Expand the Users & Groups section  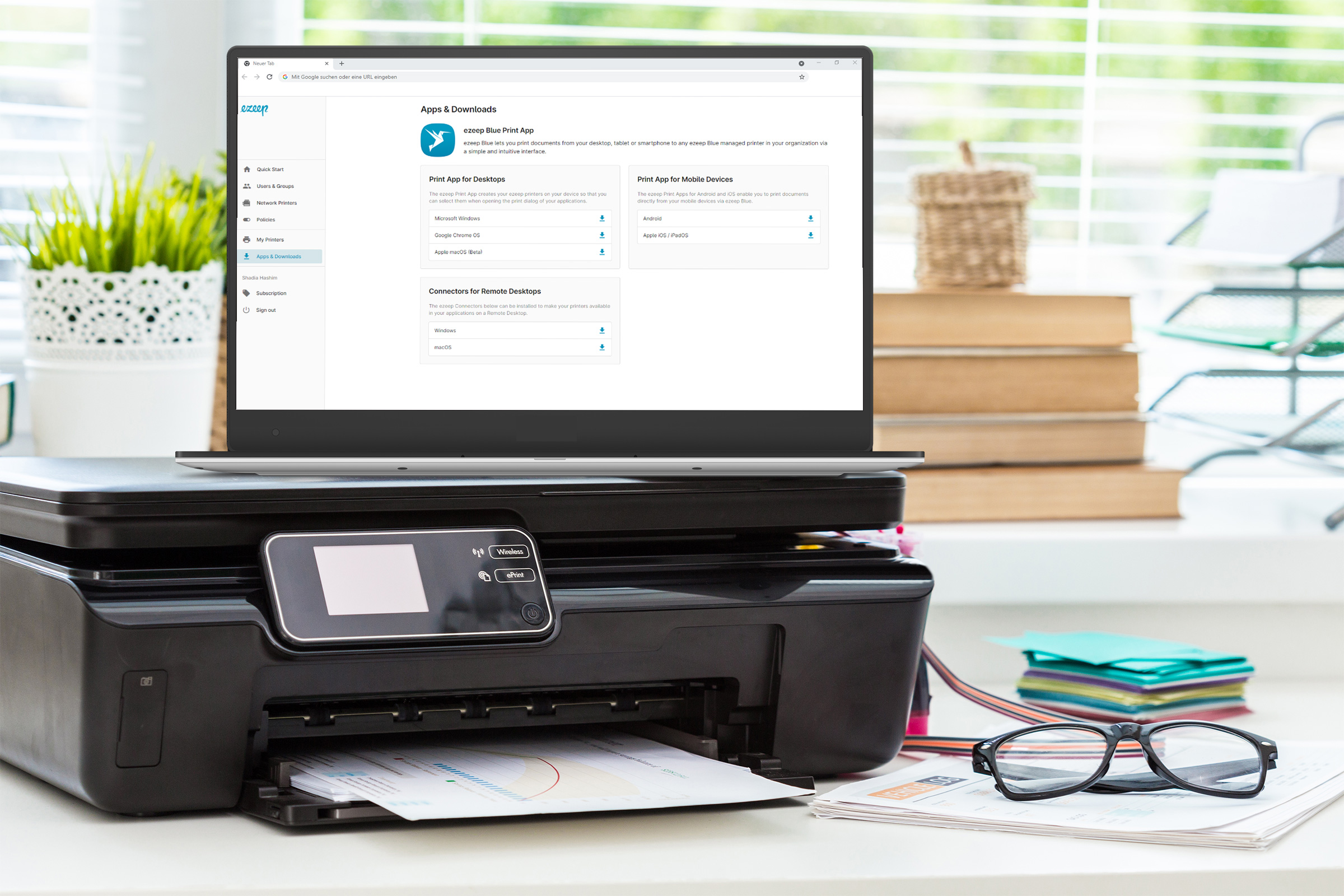coord(276,186)
